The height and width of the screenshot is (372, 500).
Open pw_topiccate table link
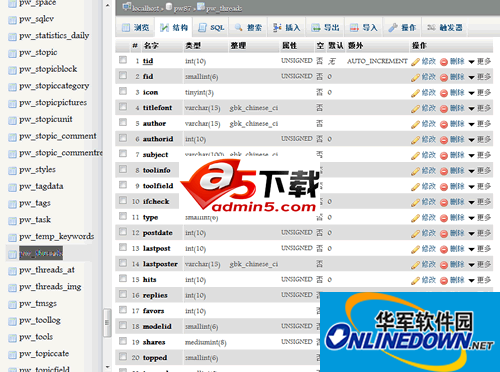click(x=44, y=354)
